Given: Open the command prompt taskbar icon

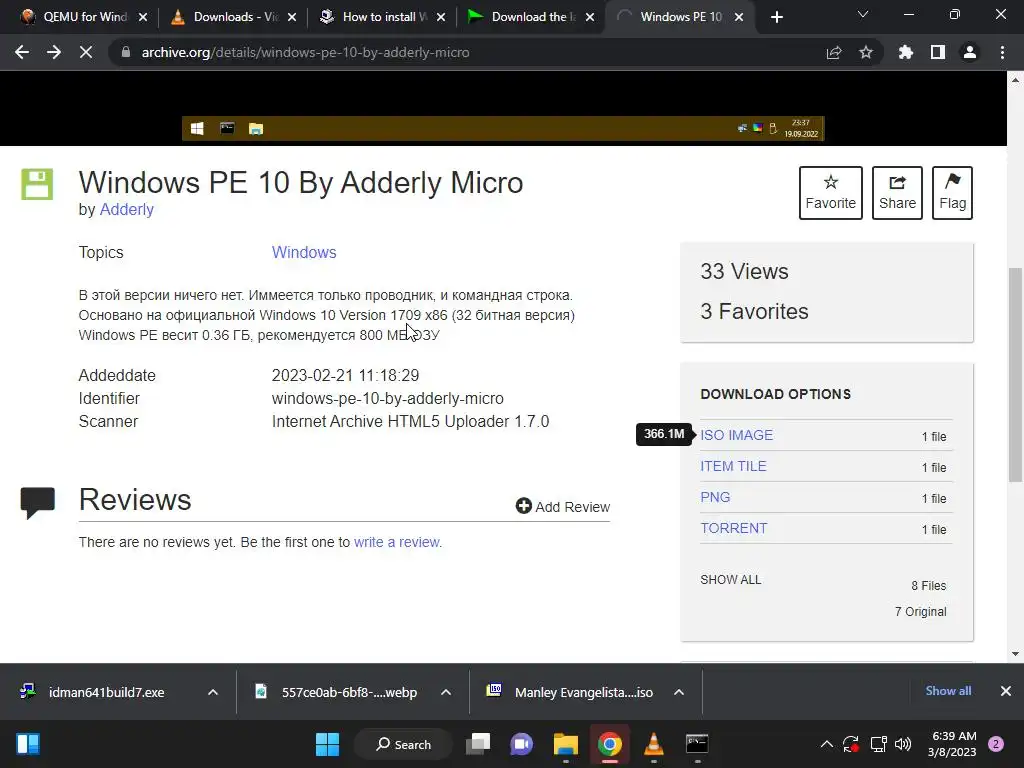Looking at the screenshot, I should coord(697,744).
